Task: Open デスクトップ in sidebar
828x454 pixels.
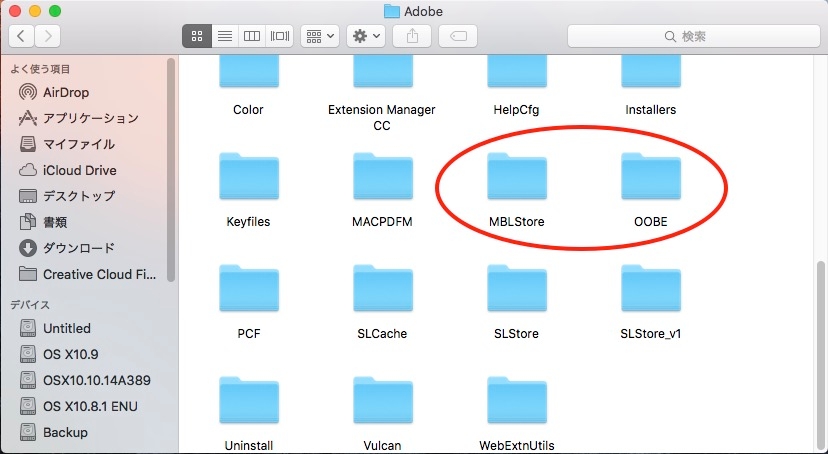Action: coord(67,196)
